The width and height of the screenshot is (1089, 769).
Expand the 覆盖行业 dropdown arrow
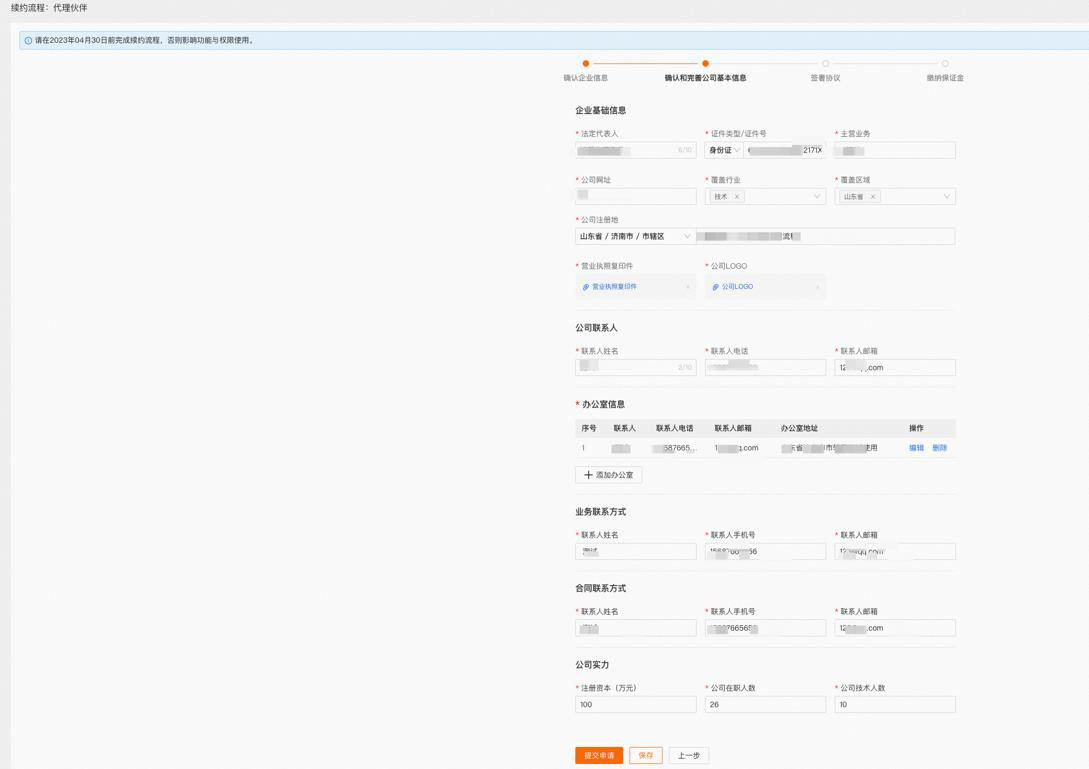817,197
